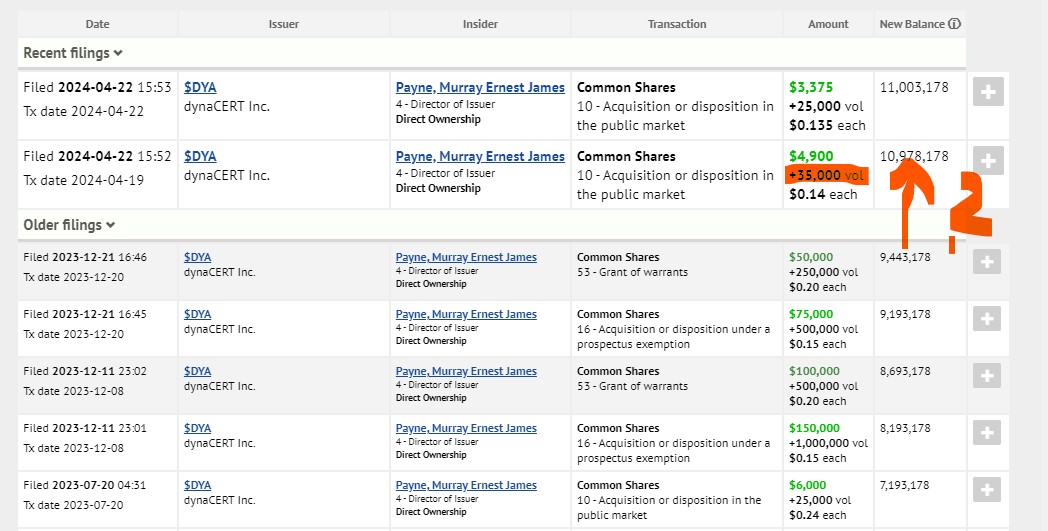Open the $DYA link in the 2024-04-22 15:53 filing
The image size is (1048, 531).
[200, 88]
